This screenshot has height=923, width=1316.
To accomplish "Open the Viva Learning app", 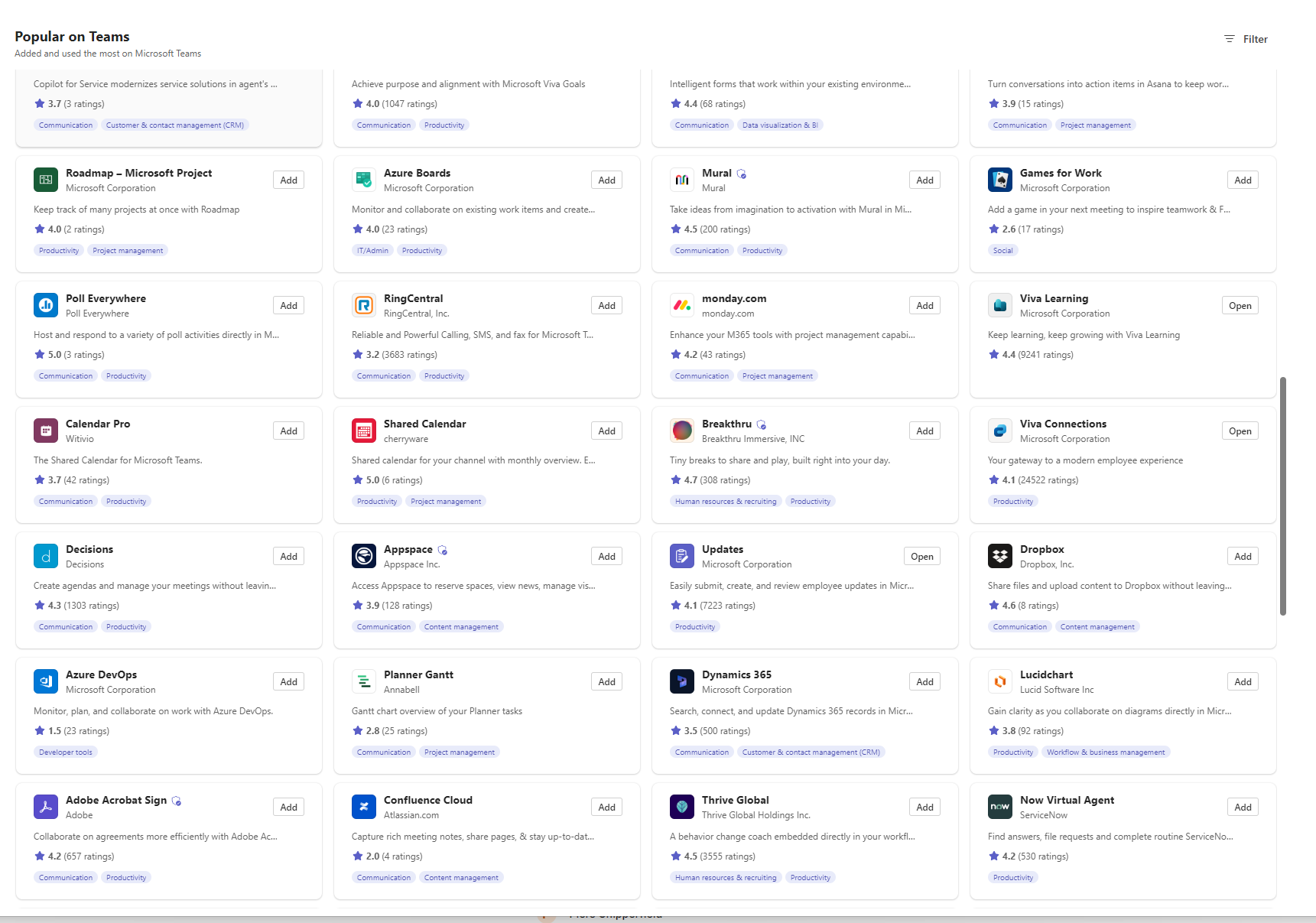I will (1240, 306).
